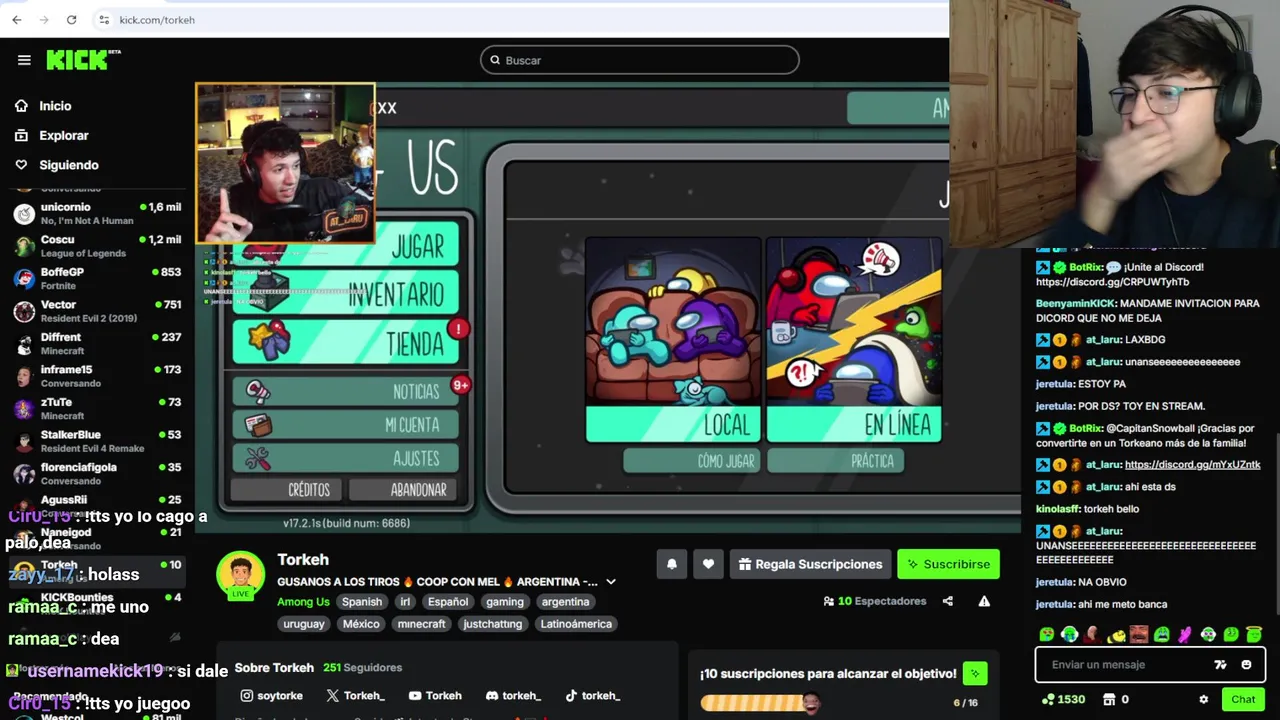Toggle notifications with the bell icon
This screenshot has height=720, width=1280.
click(x=672, y=564)
